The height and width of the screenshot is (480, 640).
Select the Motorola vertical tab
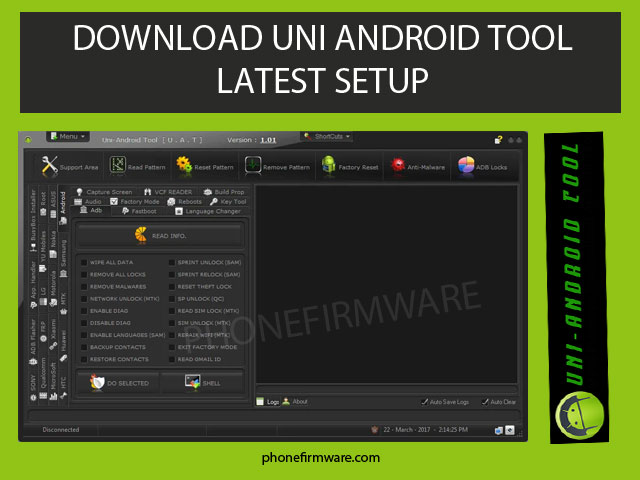(x=53, y=288)
